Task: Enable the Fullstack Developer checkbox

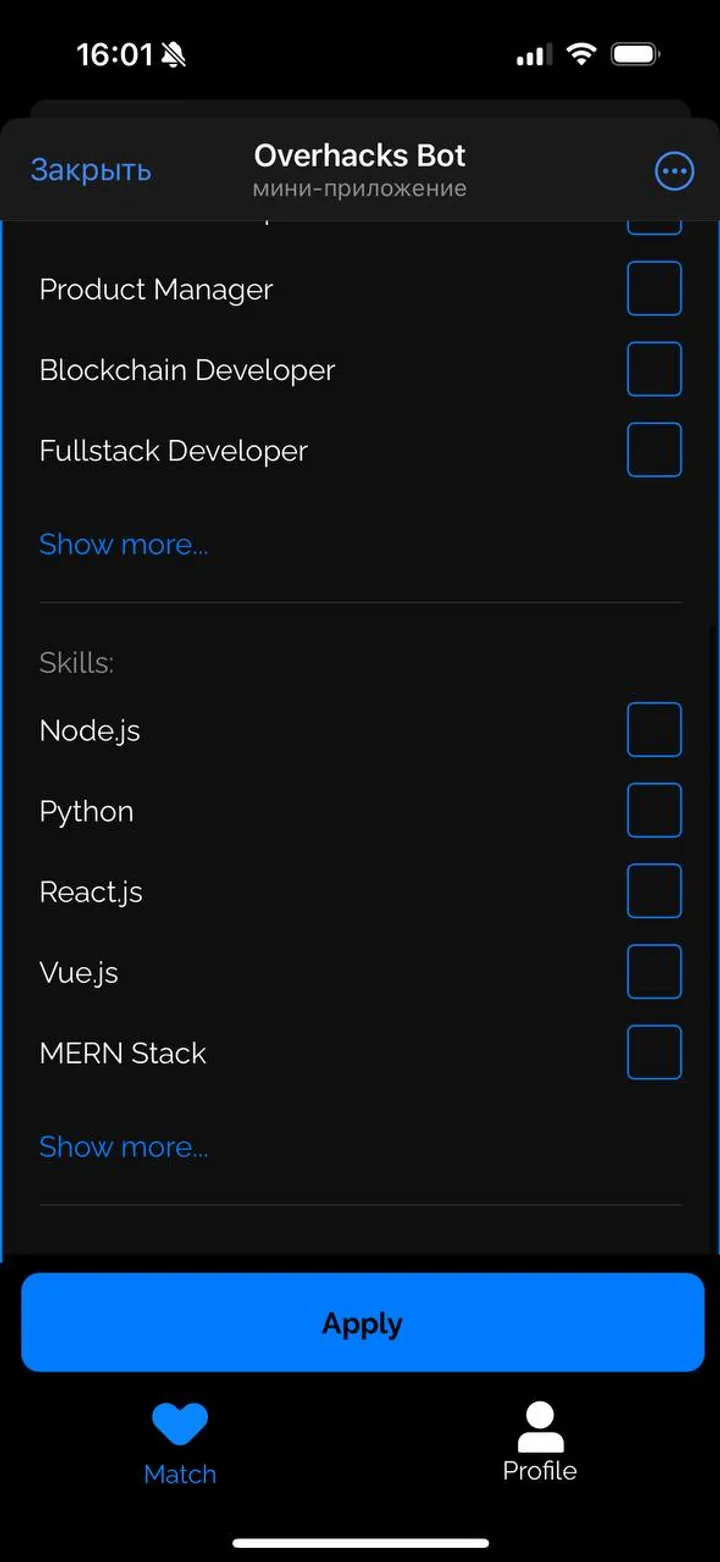Action: click(x=654, y=450)
